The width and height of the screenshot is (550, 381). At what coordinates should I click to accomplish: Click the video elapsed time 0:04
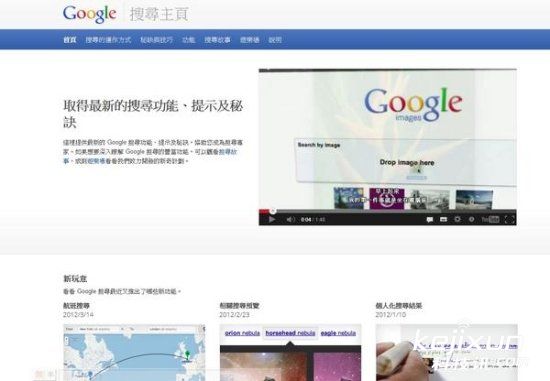[306, 220]
